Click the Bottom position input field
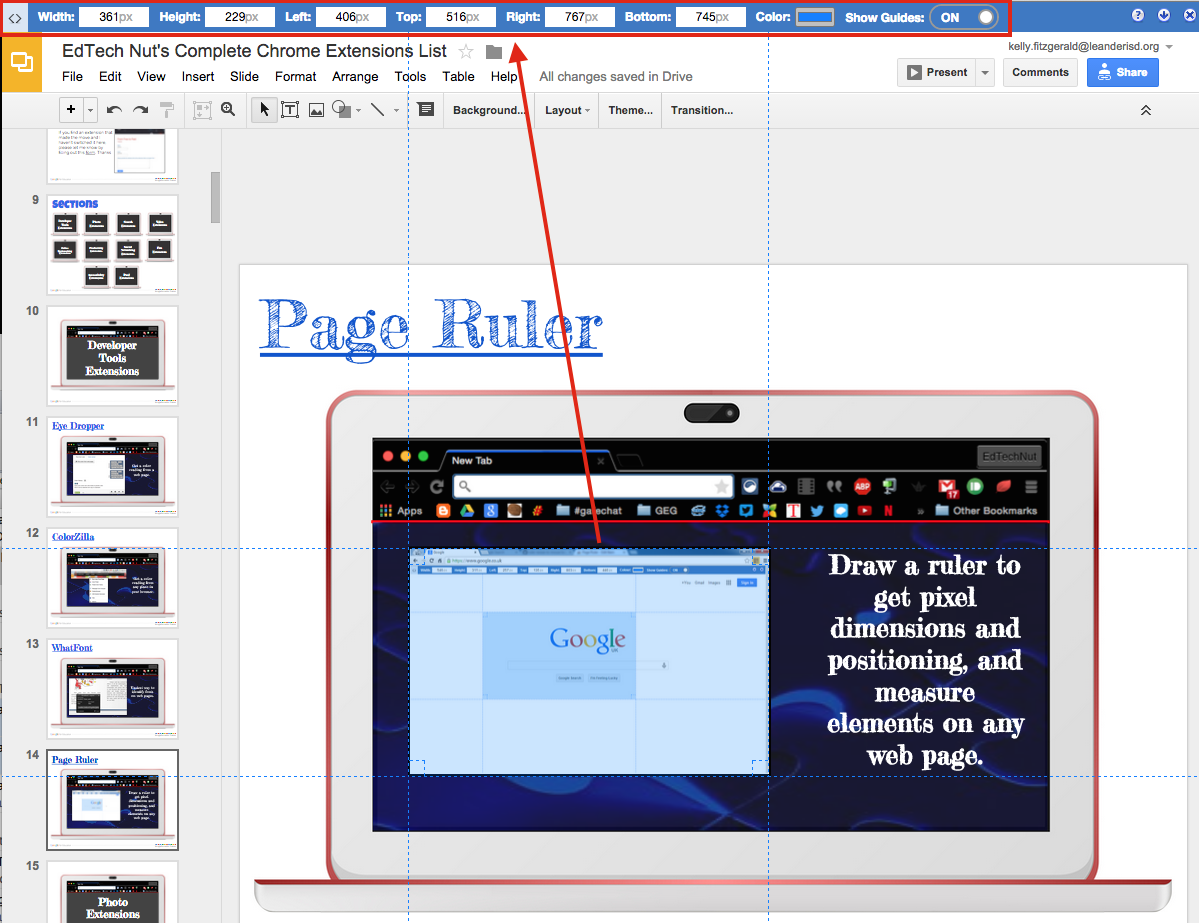The height and width of the screenshot is (923, 1199). pyautogui.click(x=710, y=17)
